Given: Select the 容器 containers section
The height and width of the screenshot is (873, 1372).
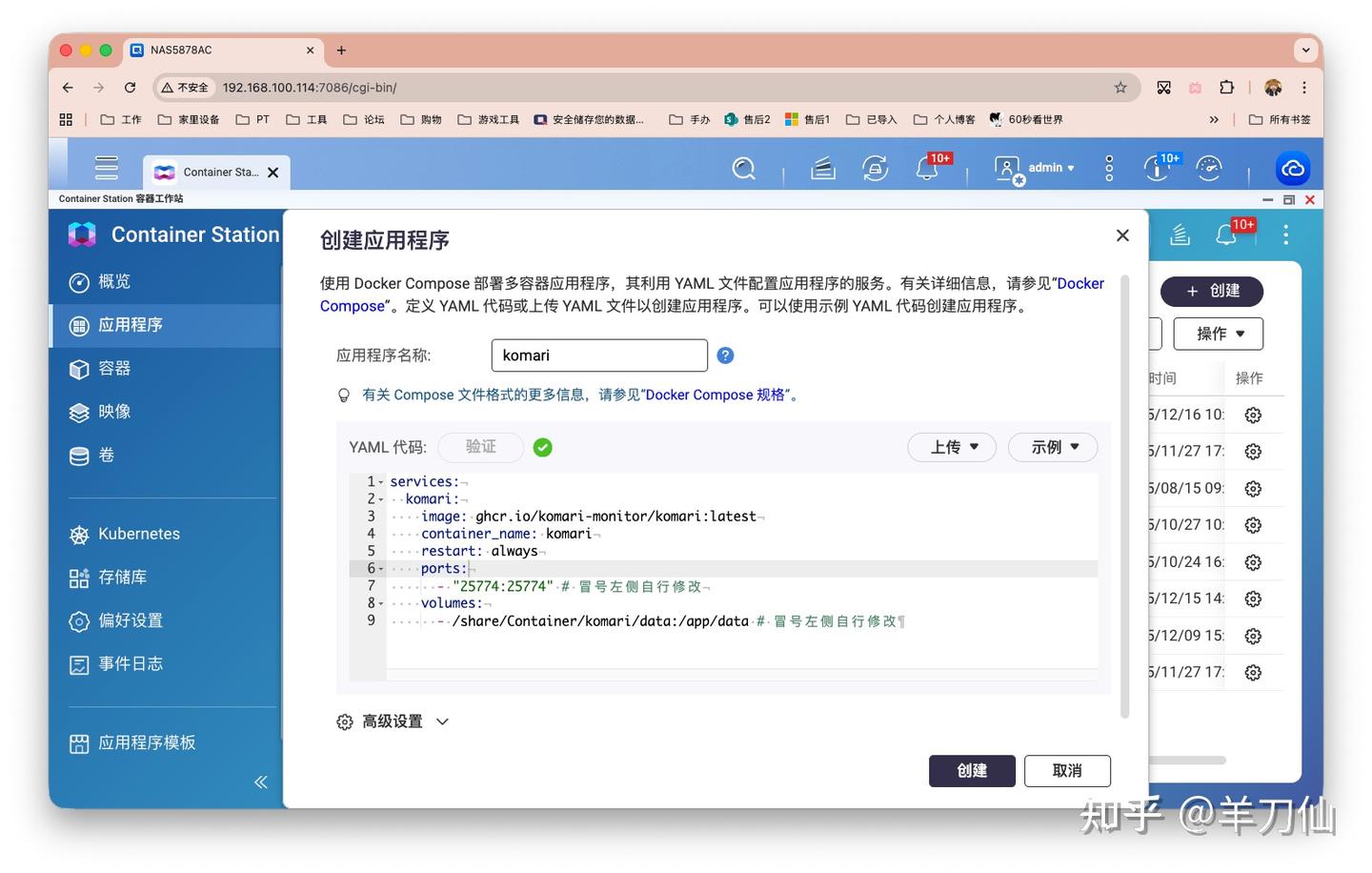Looking at the screenshot, I should coord(113,368).
